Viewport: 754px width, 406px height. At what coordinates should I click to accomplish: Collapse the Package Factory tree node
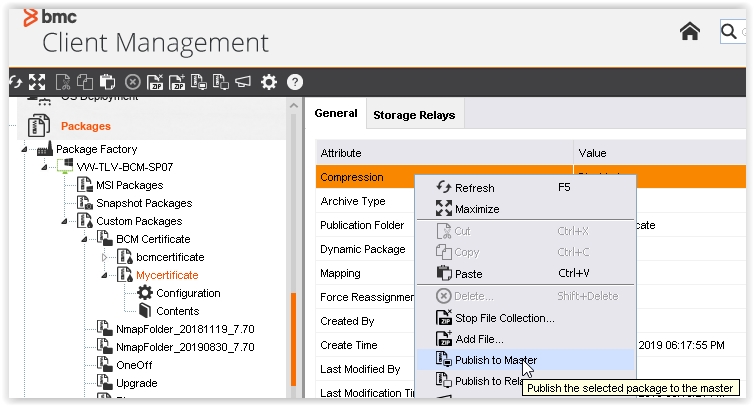click(x=23, y=149)
